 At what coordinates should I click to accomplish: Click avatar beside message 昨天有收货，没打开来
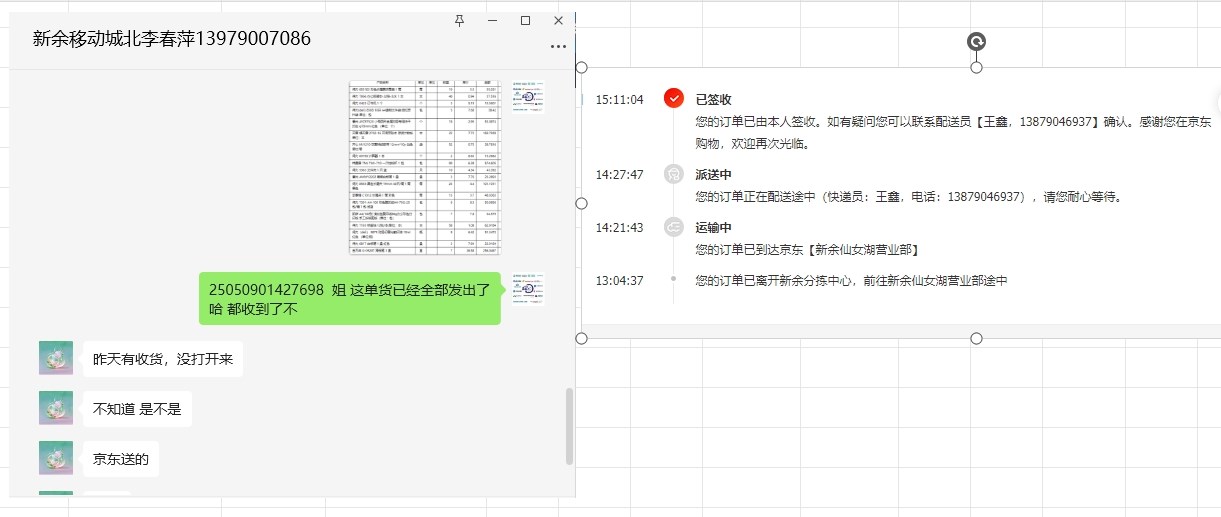tap(56, 358)
